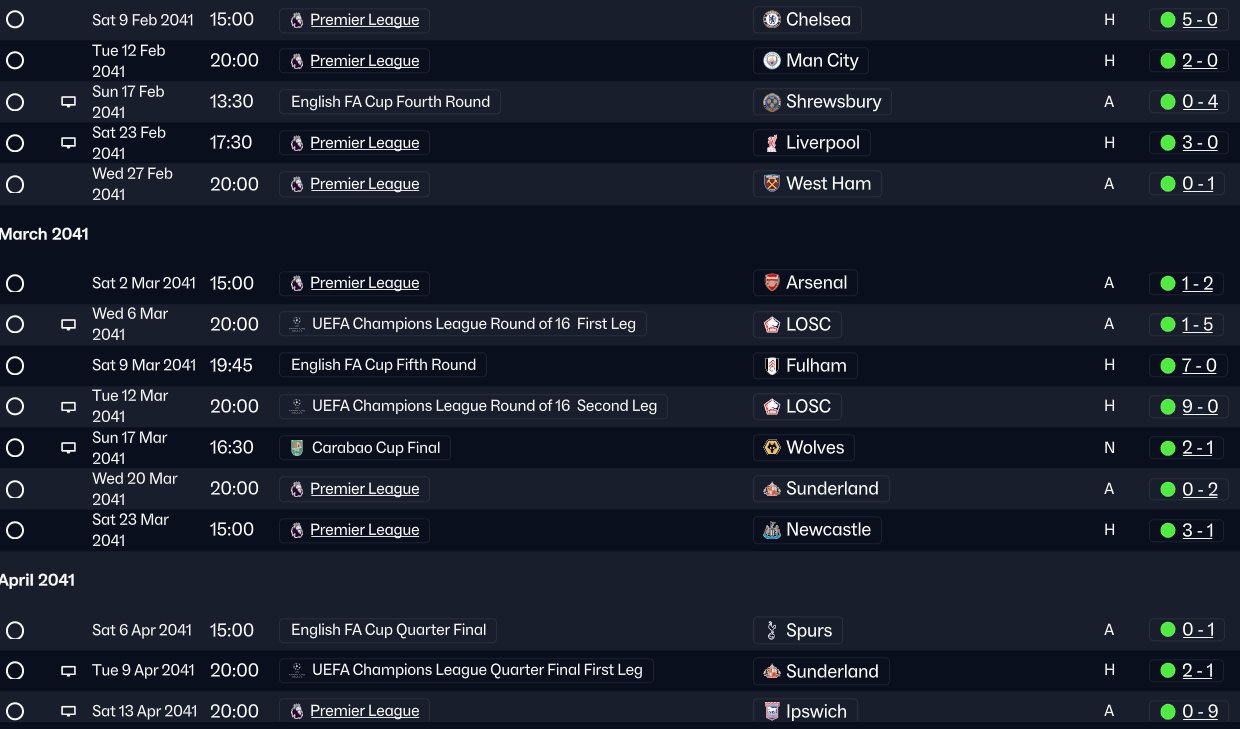The image size is (1240, 729).
Task: Click the Liverpool club badge icon
Action: point(771,143)
